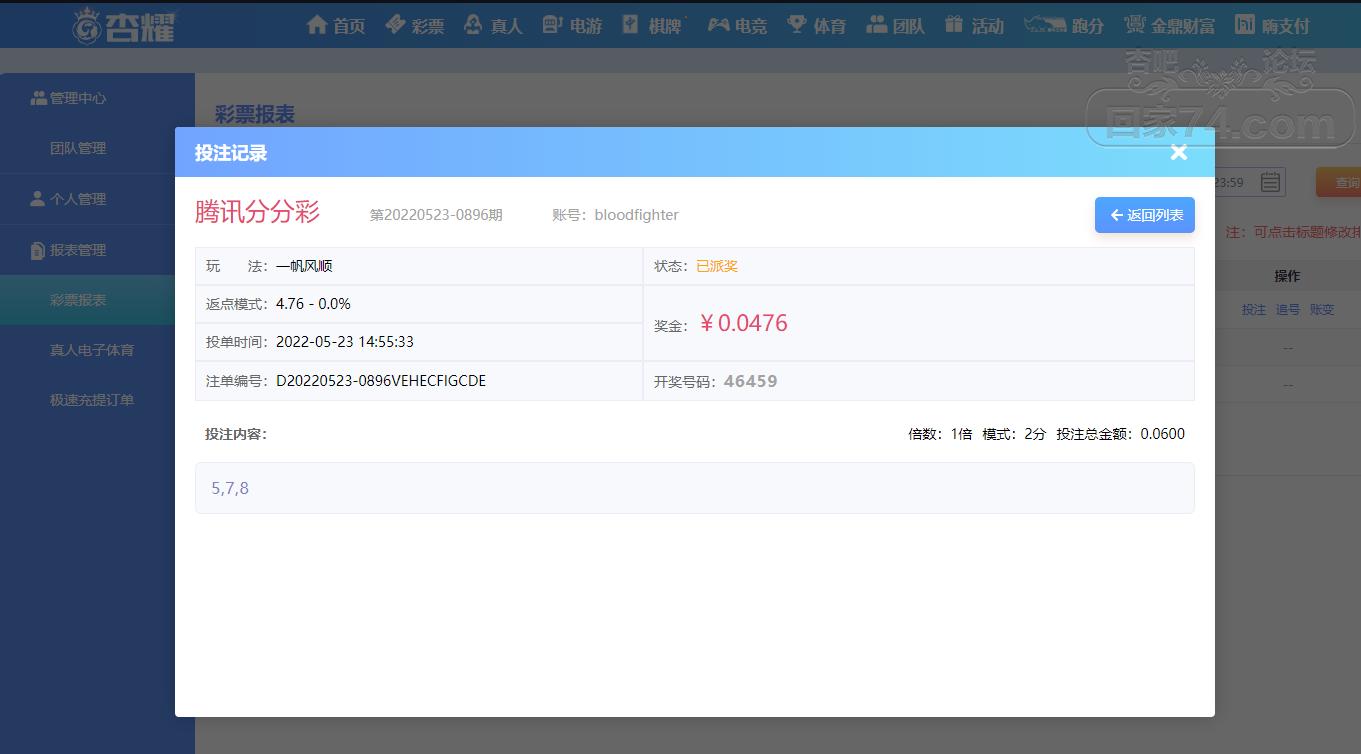Click the 返回列表 back button
1361x754 pixels.
[1145, 215]
